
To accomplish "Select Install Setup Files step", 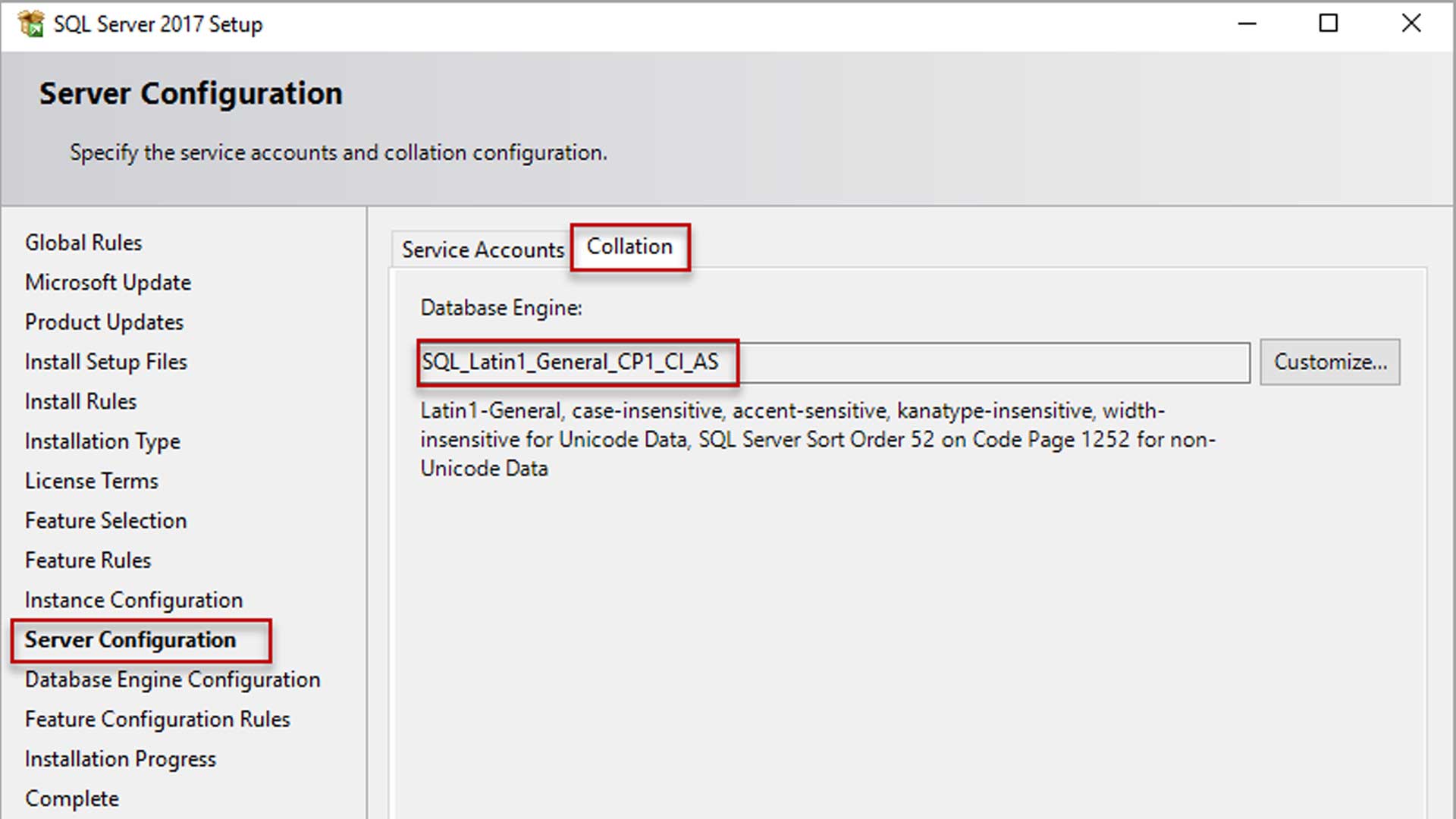I will tap(105, 362).
